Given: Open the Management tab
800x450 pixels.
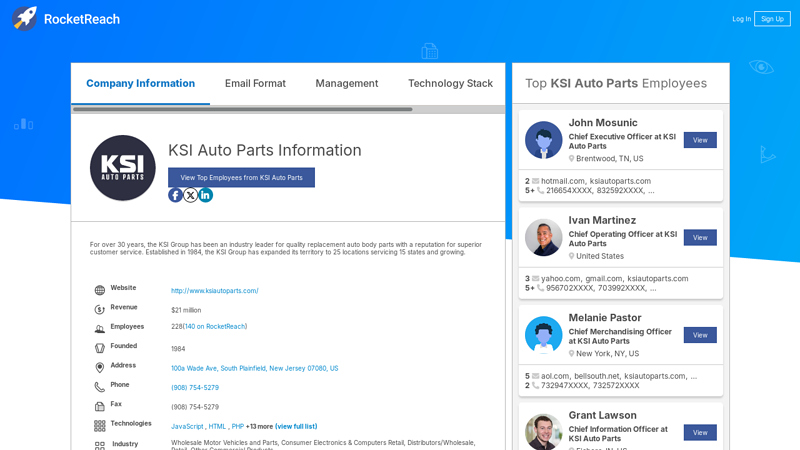Looking at the screenshot, I should tap(346, 84).
